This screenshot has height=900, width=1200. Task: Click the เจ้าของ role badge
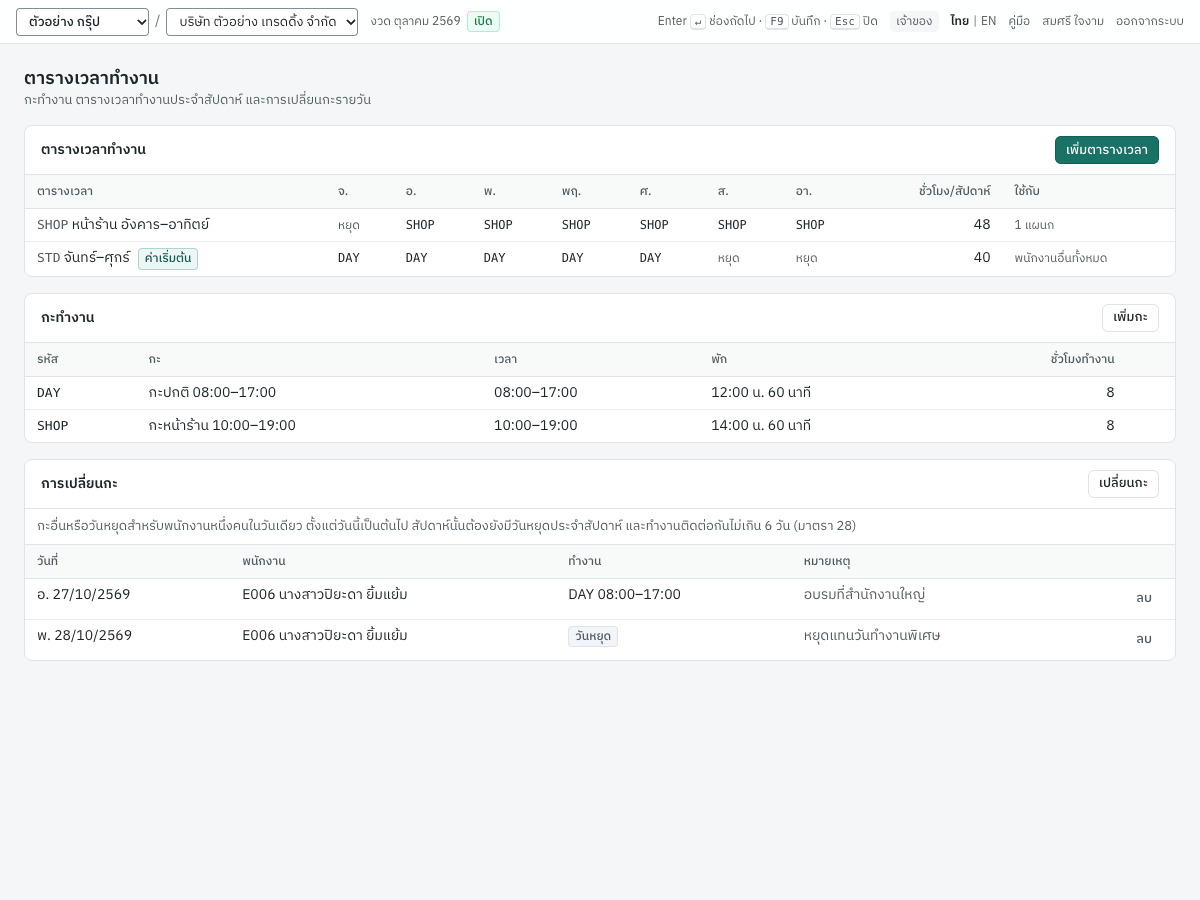pos(914,21)
